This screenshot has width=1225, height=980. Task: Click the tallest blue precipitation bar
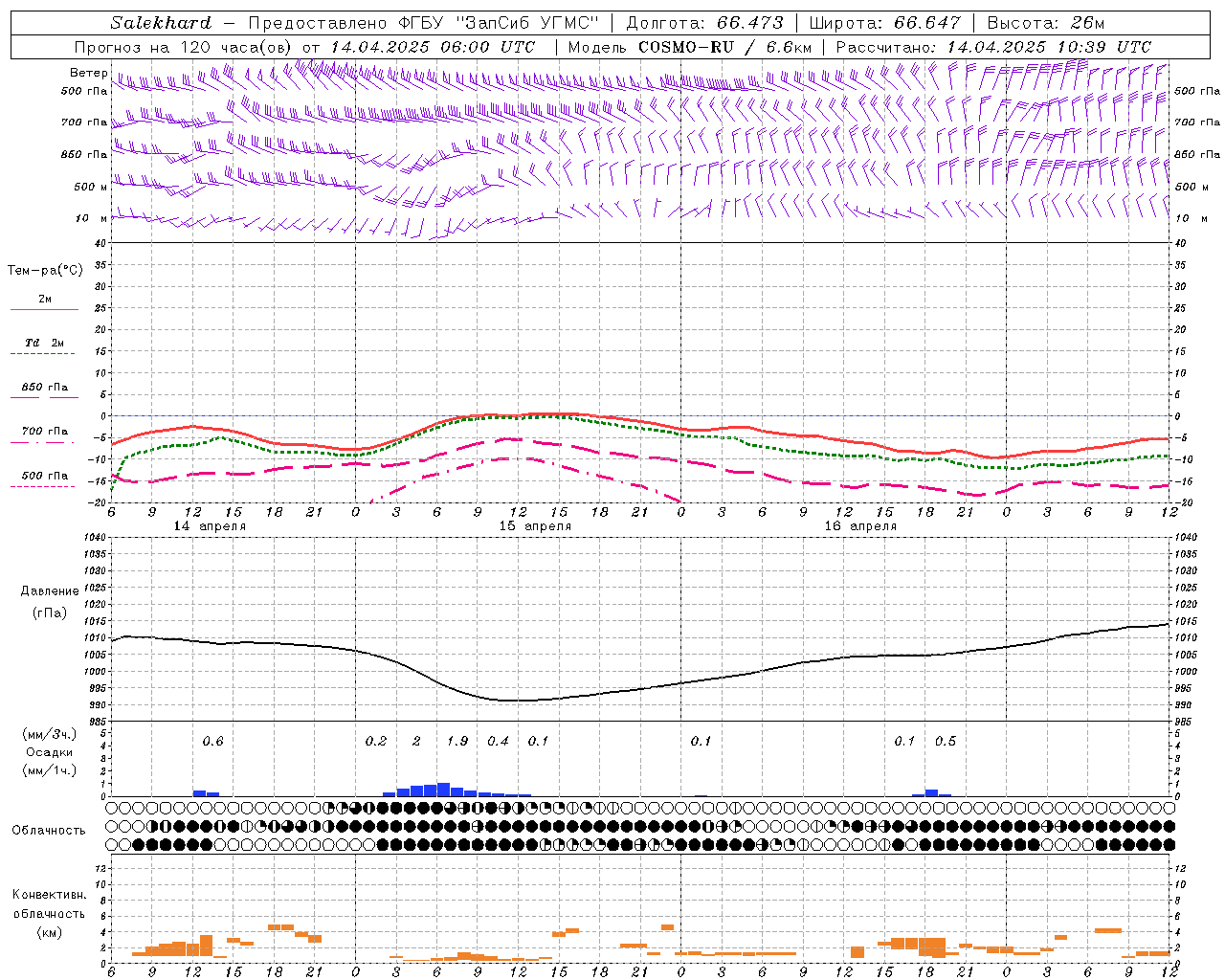click(x=443, y=790)
